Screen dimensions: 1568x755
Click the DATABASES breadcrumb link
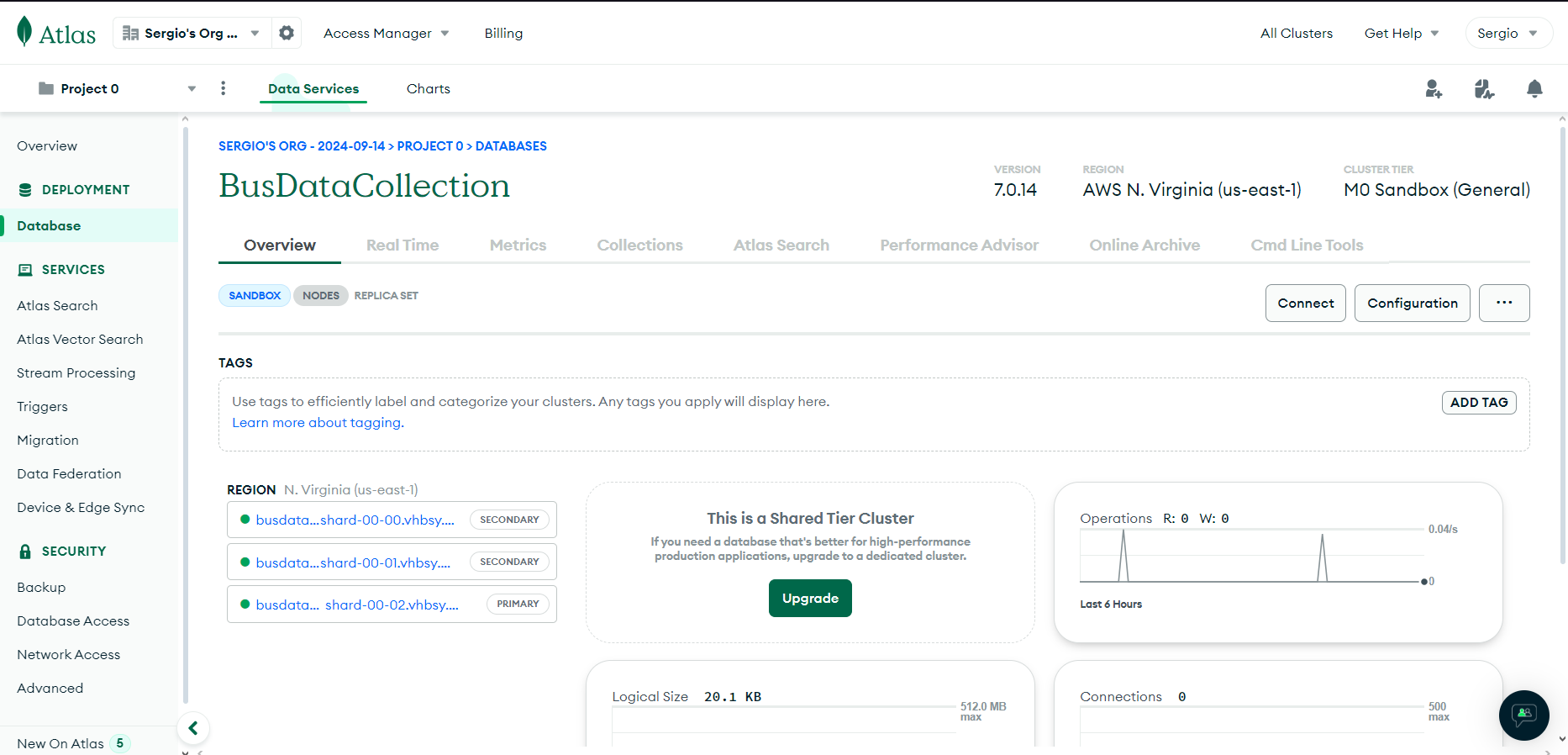pos(511,145)
